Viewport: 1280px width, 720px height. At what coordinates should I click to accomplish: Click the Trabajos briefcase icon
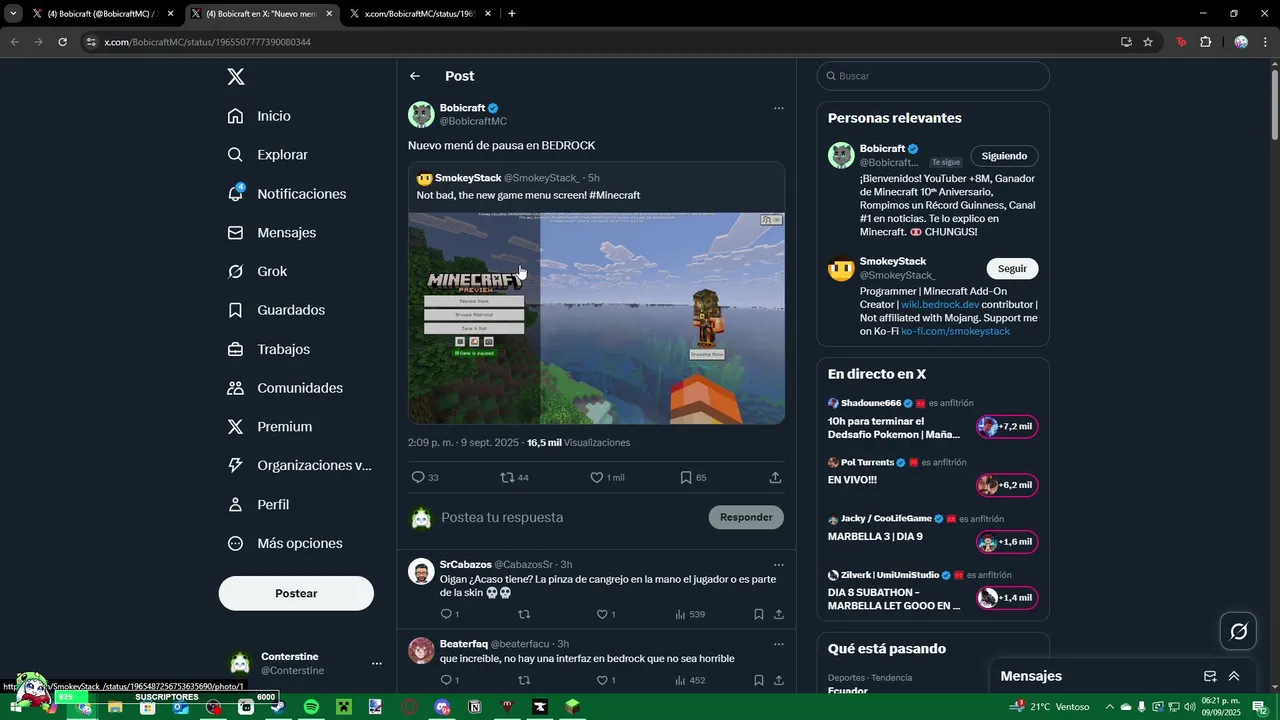point(235,349)
